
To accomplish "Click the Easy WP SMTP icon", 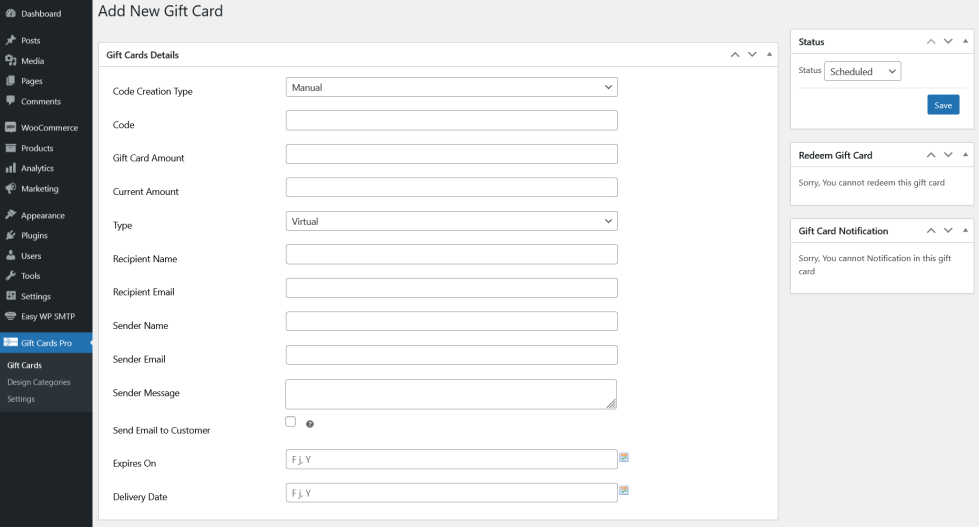I will coord(10,317).
